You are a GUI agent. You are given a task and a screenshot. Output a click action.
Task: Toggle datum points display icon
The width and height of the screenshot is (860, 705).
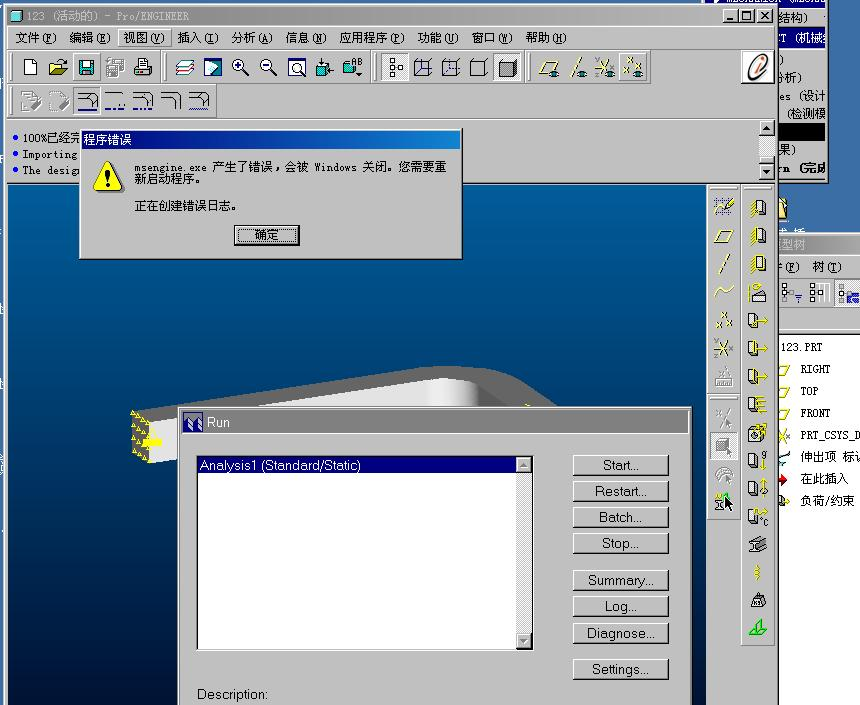[633, 67]
